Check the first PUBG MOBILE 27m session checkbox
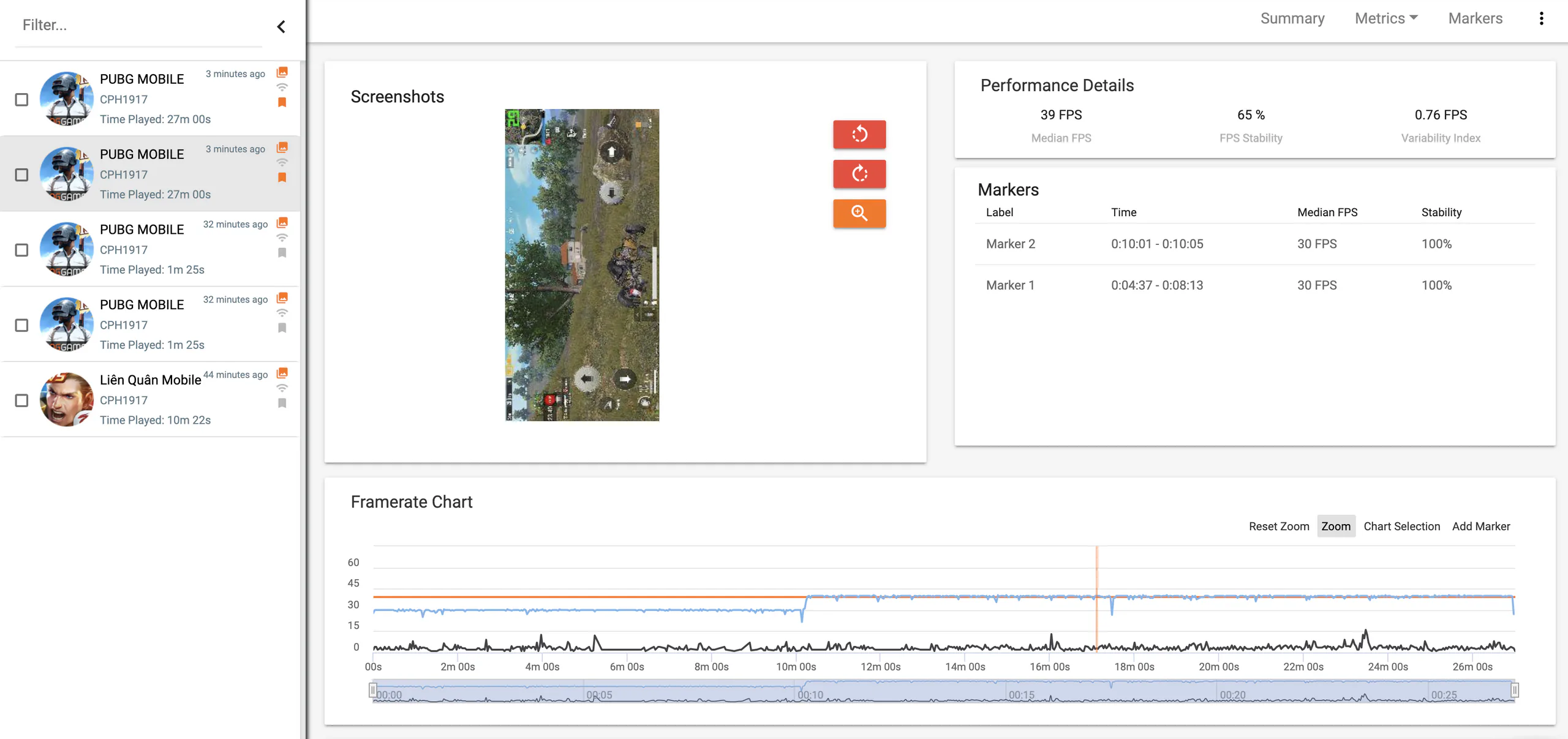Screen dimensions: 1568x739 [21, 100]
